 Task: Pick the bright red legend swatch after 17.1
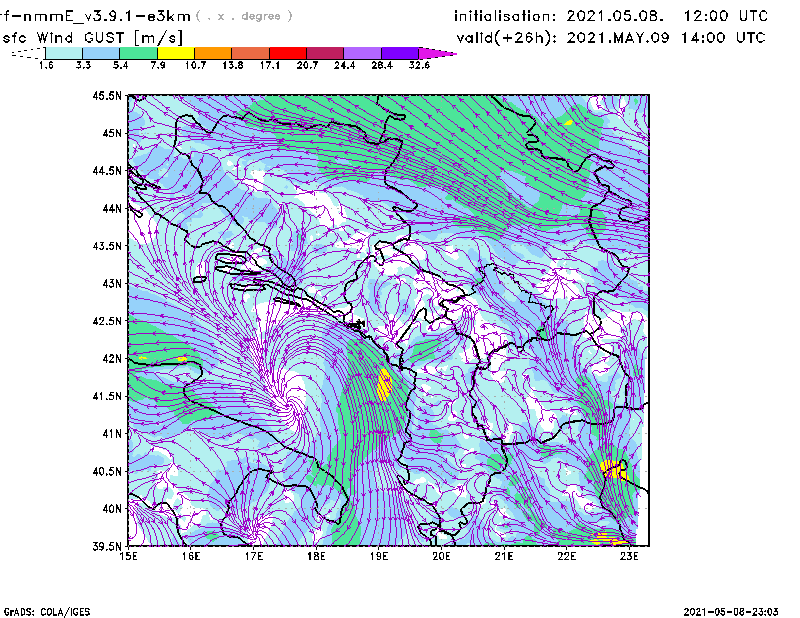point(288,53)
